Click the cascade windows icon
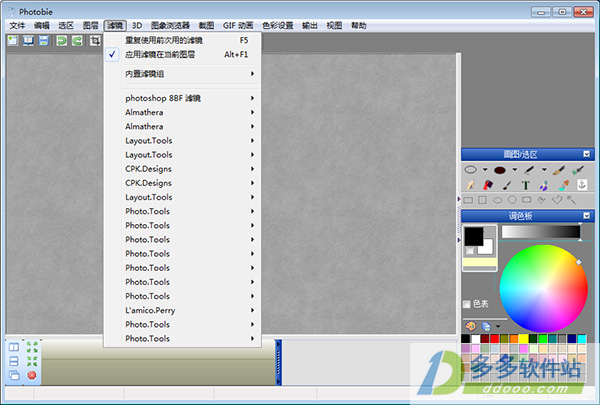 [x=14, y=375]
